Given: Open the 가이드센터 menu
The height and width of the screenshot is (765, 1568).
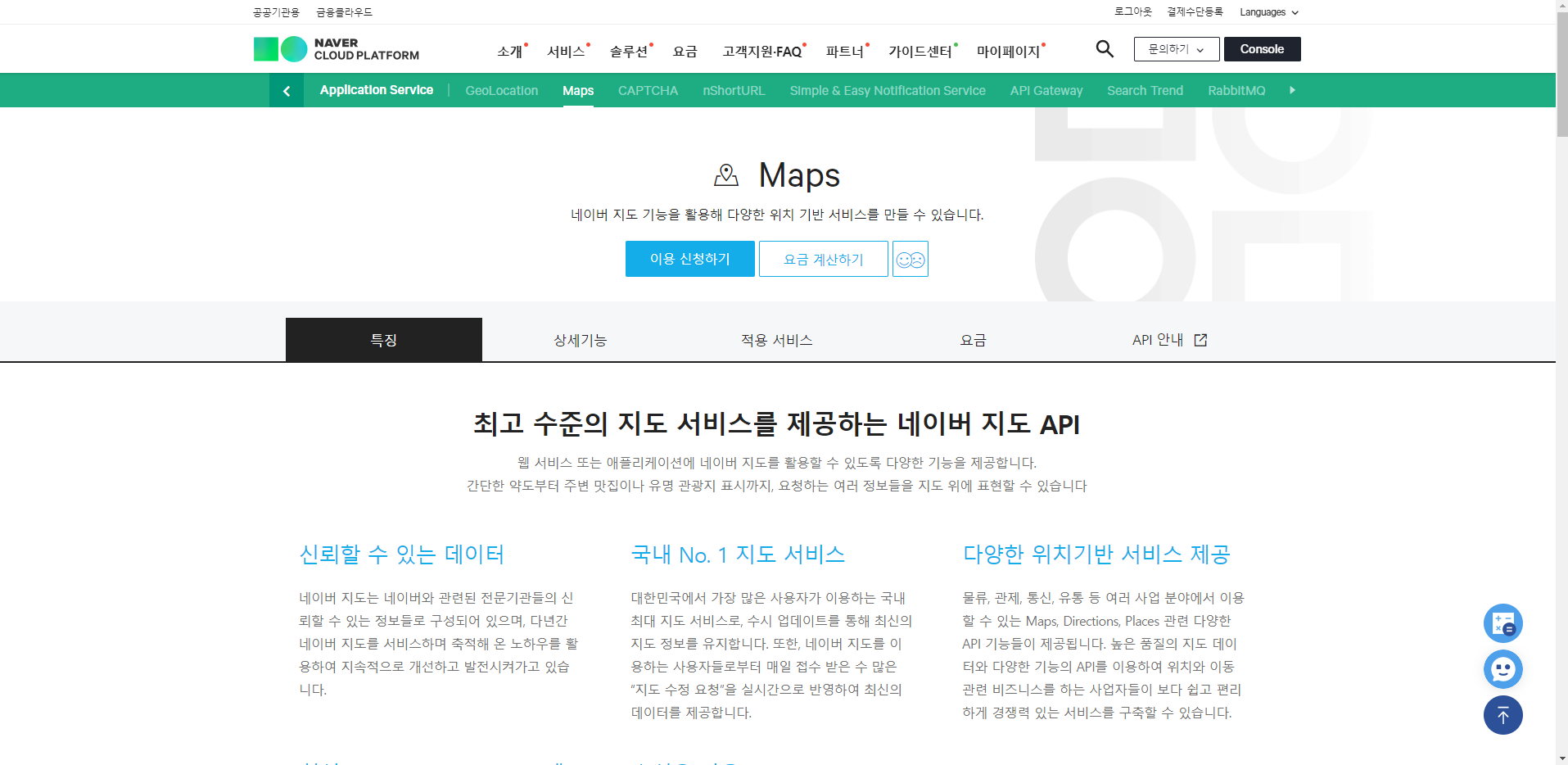Looking at the screenshot, I should pyautogui.click(x=921, y=51).
